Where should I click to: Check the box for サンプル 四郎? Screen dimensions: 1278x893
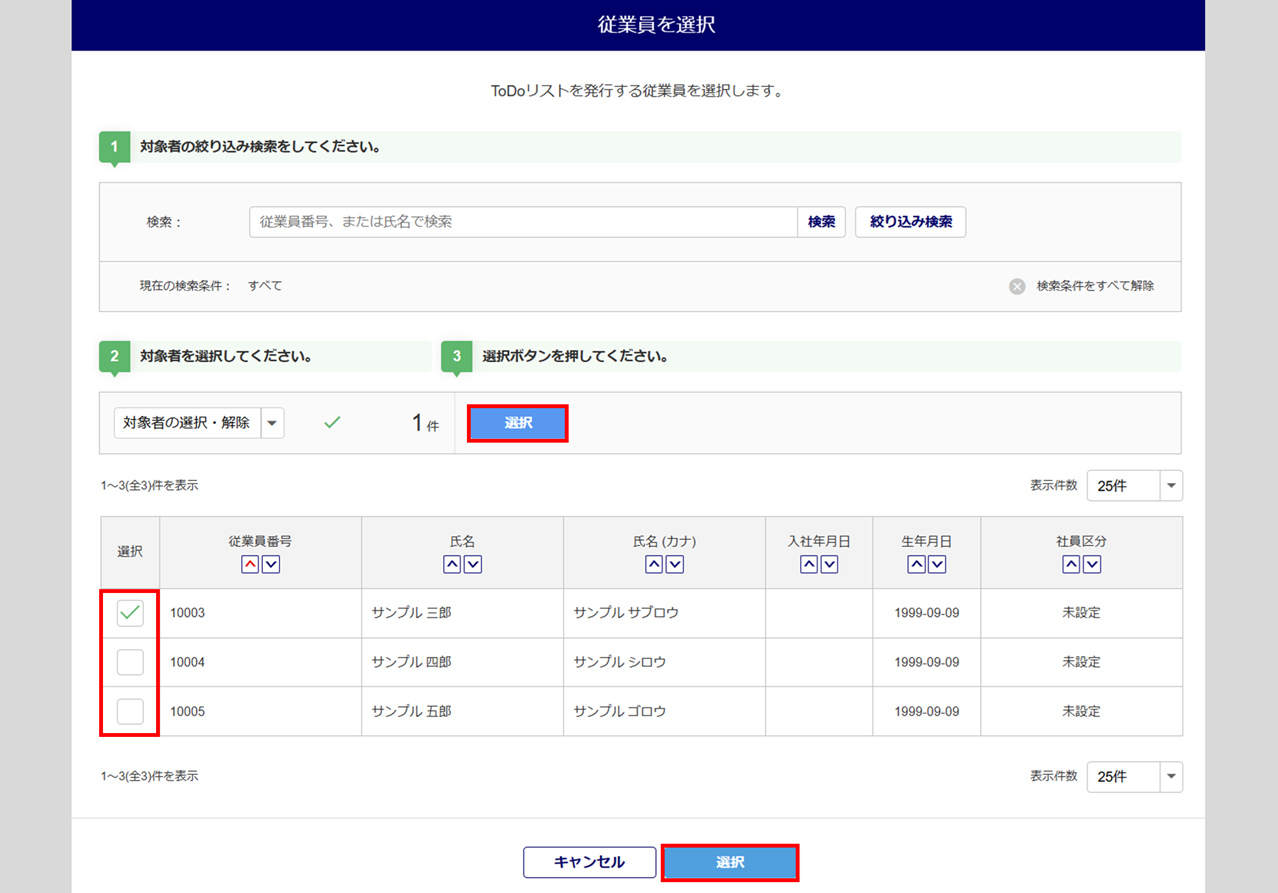tap(130, 662)
